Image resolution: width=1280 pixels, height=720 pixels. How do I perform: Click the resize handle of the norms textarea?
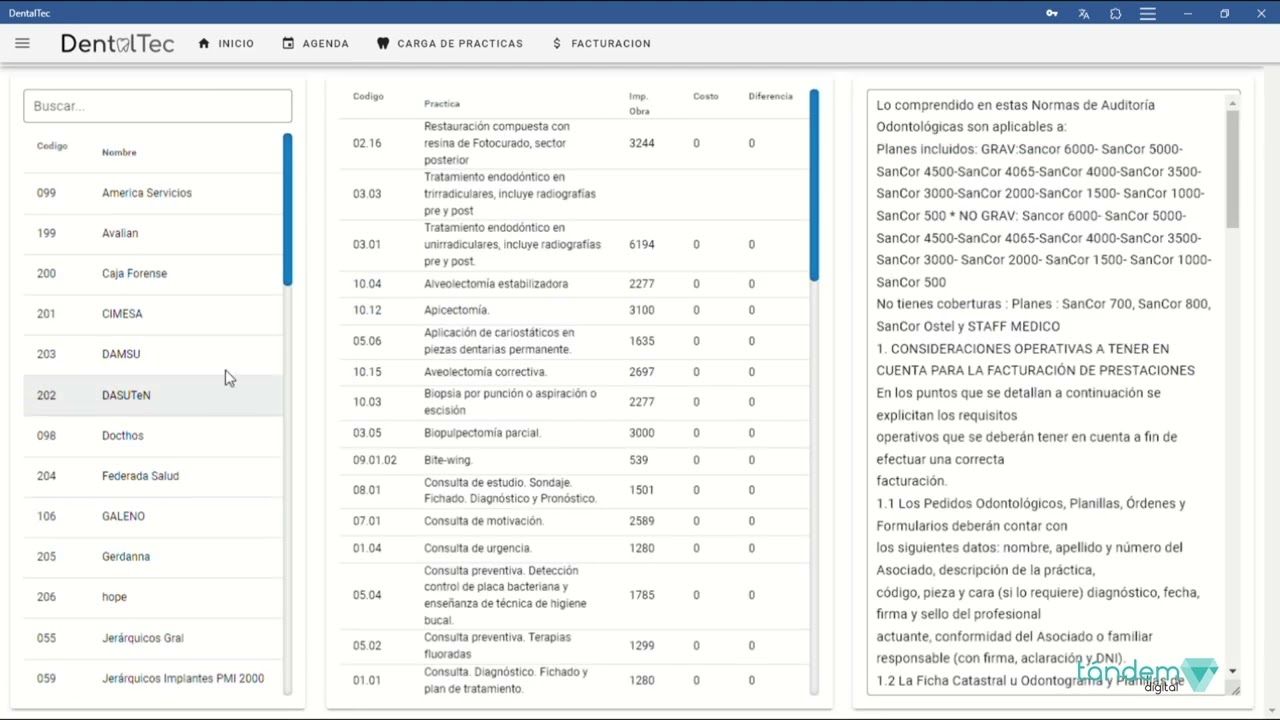click(1234, 689)
